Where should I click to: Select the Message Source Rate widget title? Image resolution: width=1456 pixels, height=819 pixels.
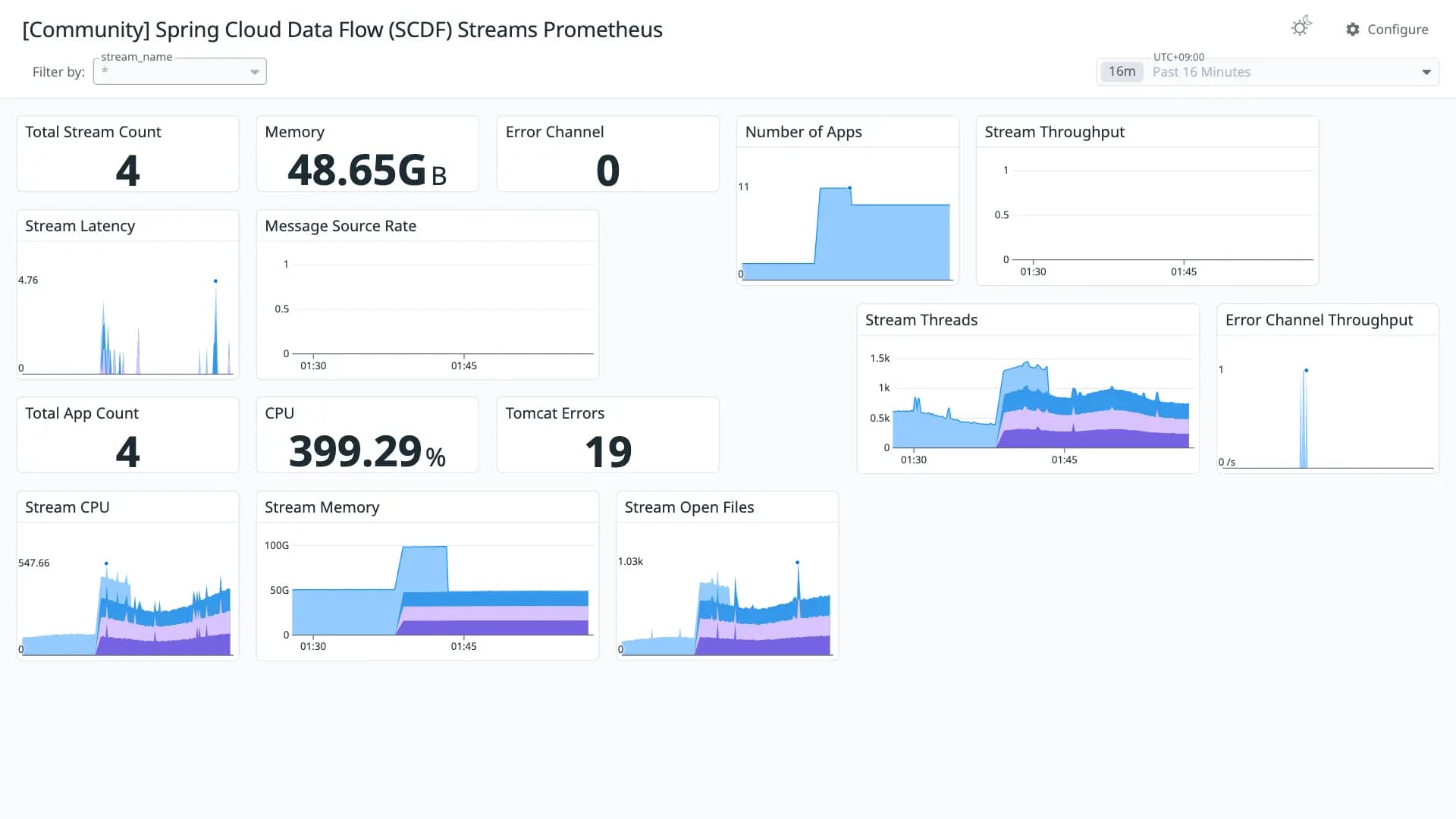[340, 226]
